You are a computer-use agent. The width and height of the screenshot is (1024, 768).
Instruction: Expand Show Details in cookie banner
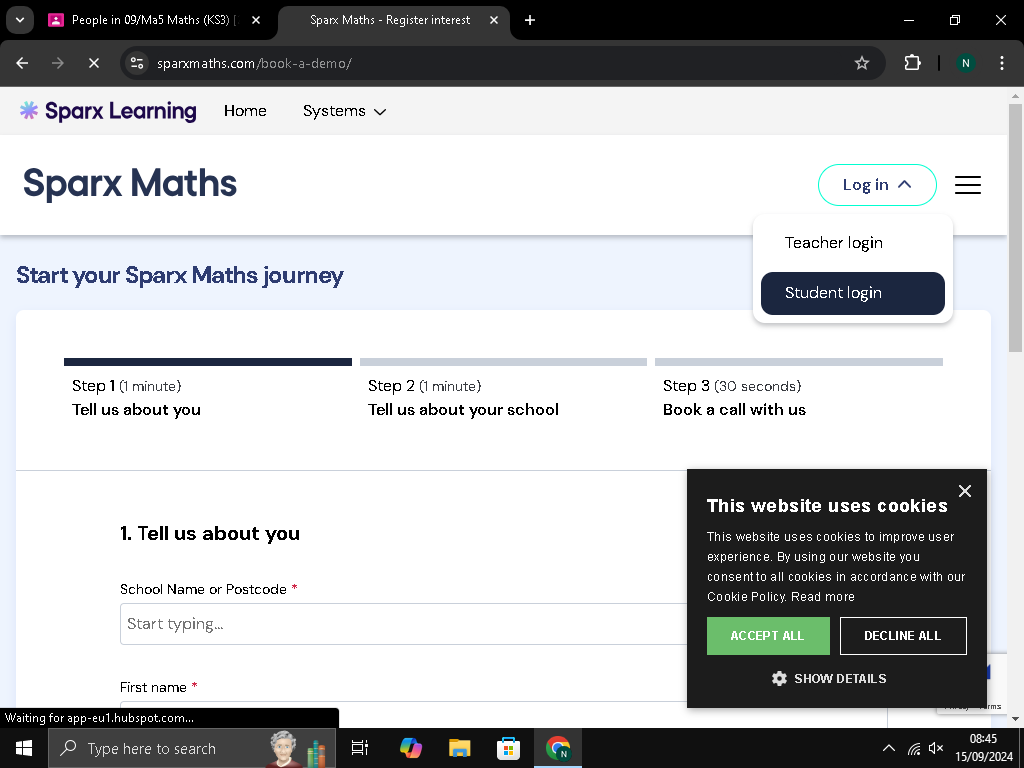point(829,679)
